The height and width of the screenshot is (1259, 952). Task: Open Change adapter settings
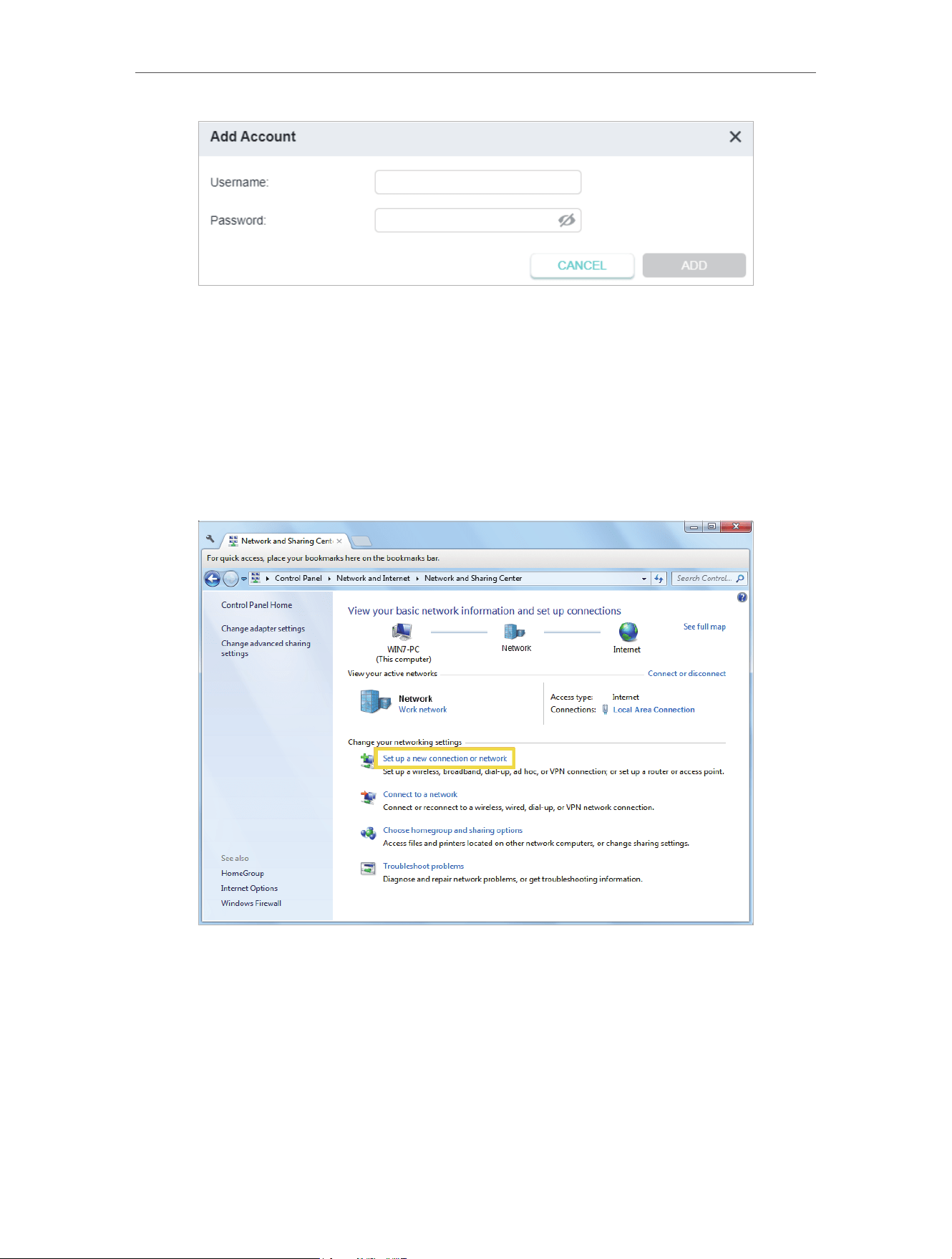(x=263, y=629)
